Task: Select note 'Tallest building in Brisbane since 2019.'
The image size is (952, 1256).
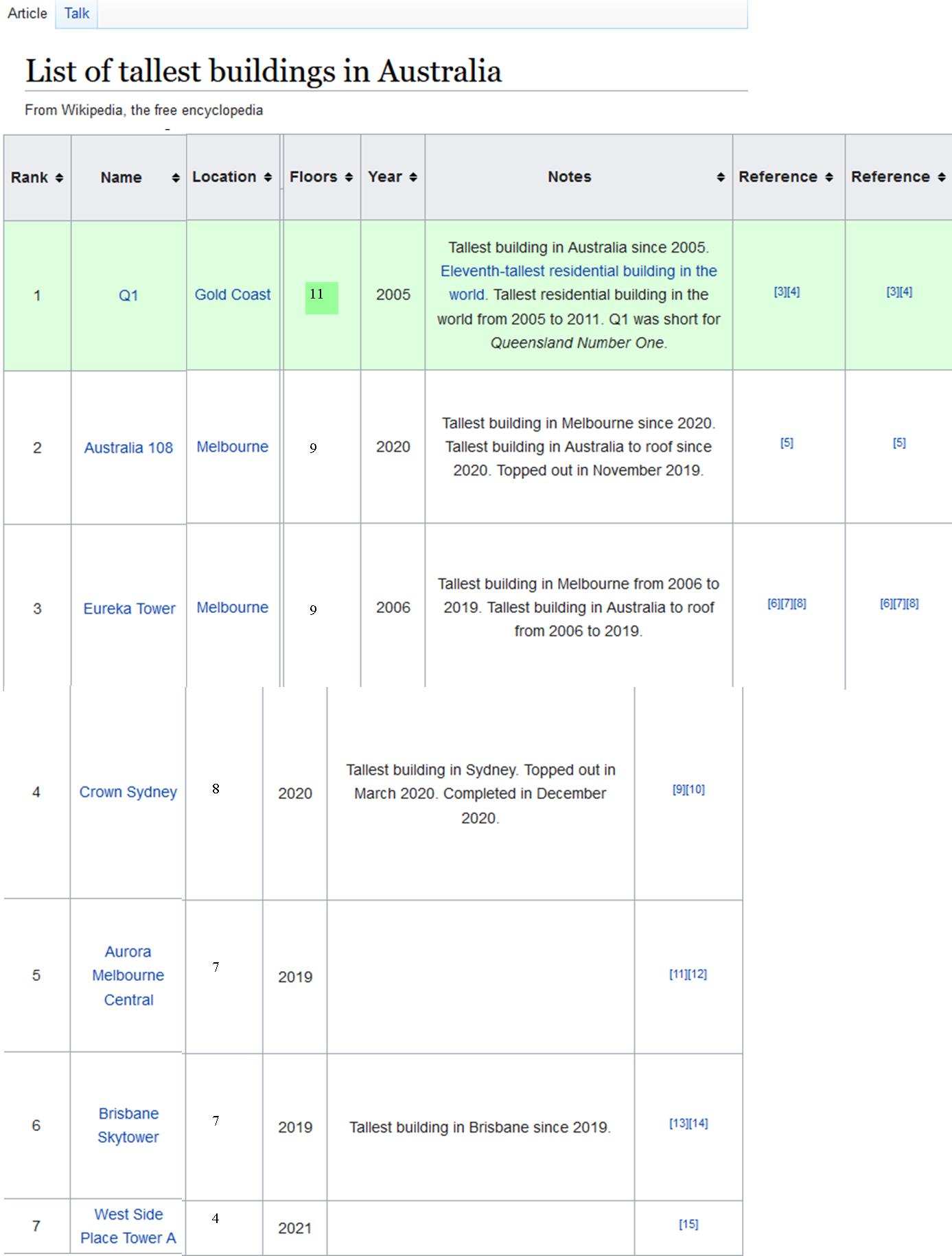Action: (480, 1127)
